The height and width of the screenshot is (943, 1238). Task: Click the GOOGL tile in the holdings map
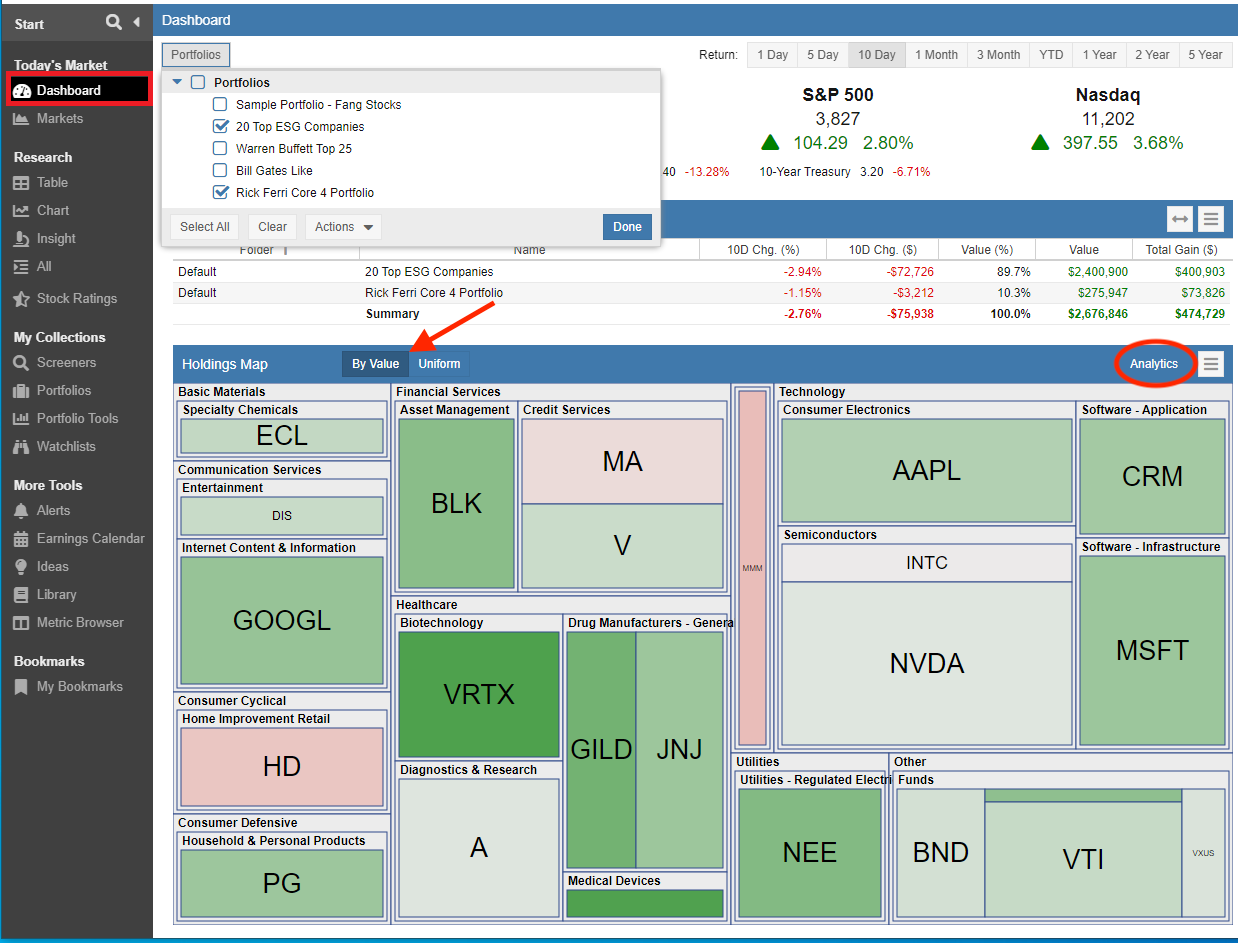pos(282,620)
